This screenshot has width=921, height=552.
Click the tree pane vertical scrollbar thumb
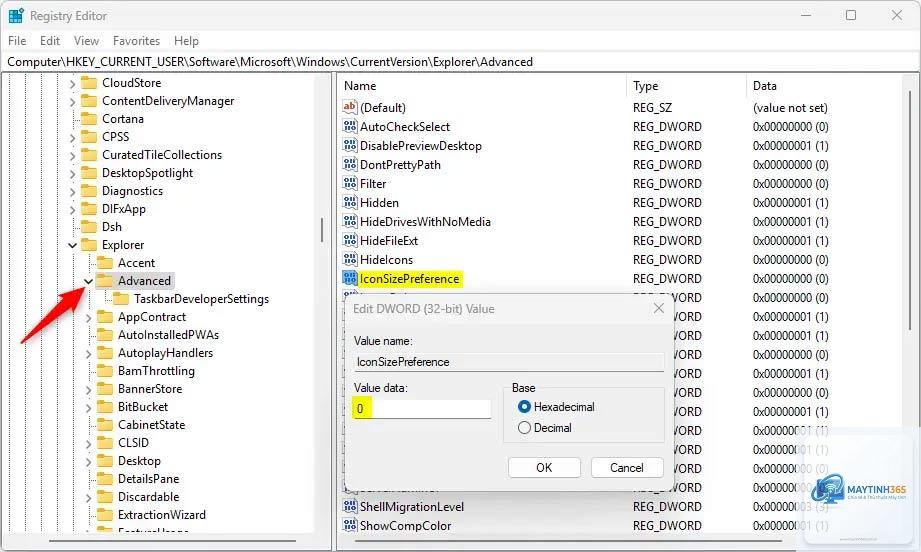coord(322,230)
